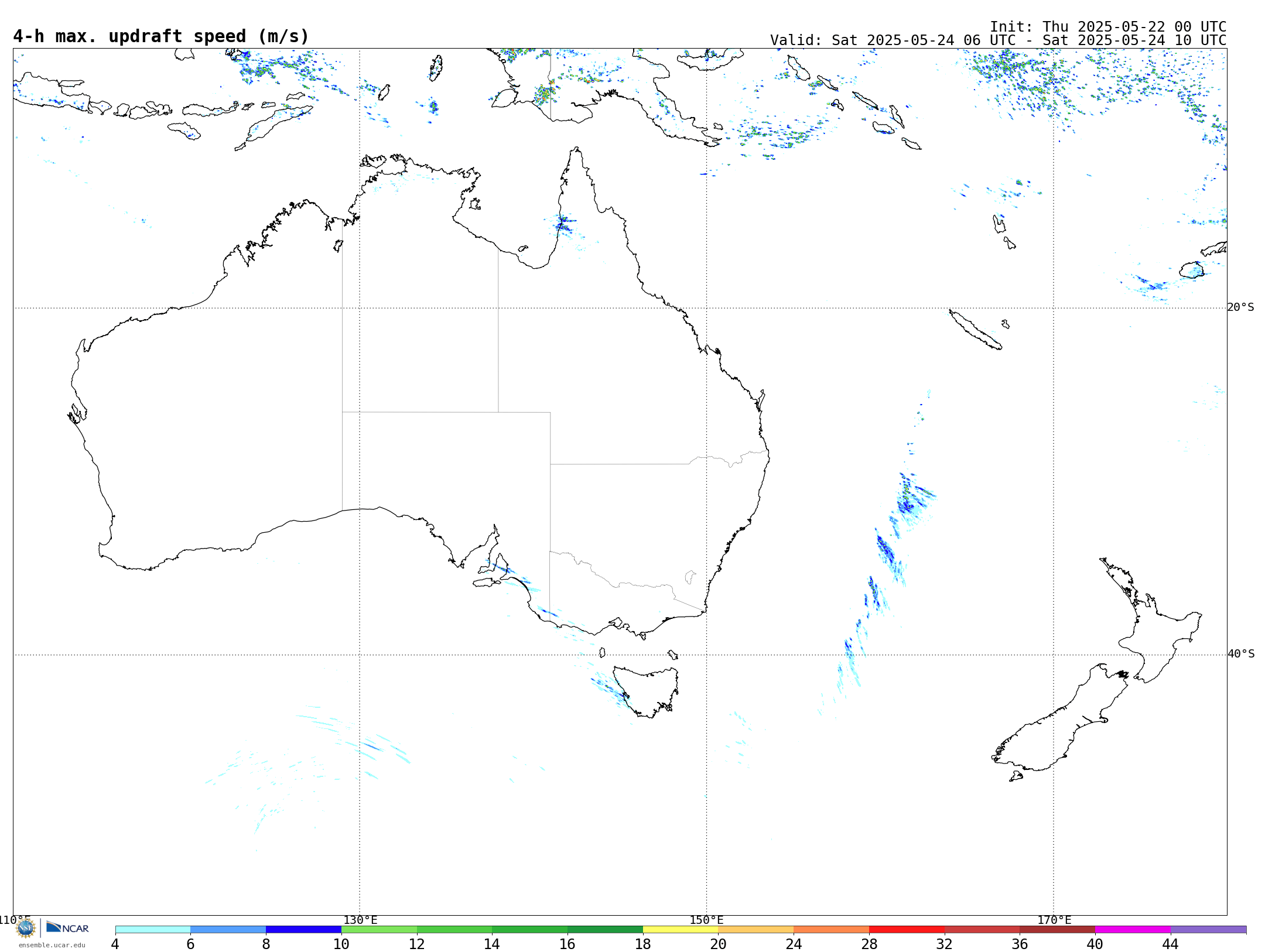
Task: Click the colorbar tick label 24
Action: [x=794, y=944]
